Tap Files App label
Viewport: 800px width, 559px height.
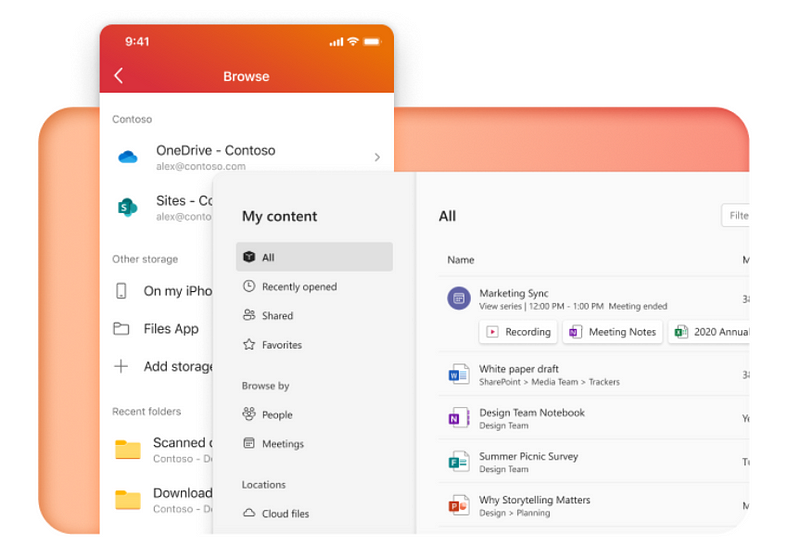171,329
